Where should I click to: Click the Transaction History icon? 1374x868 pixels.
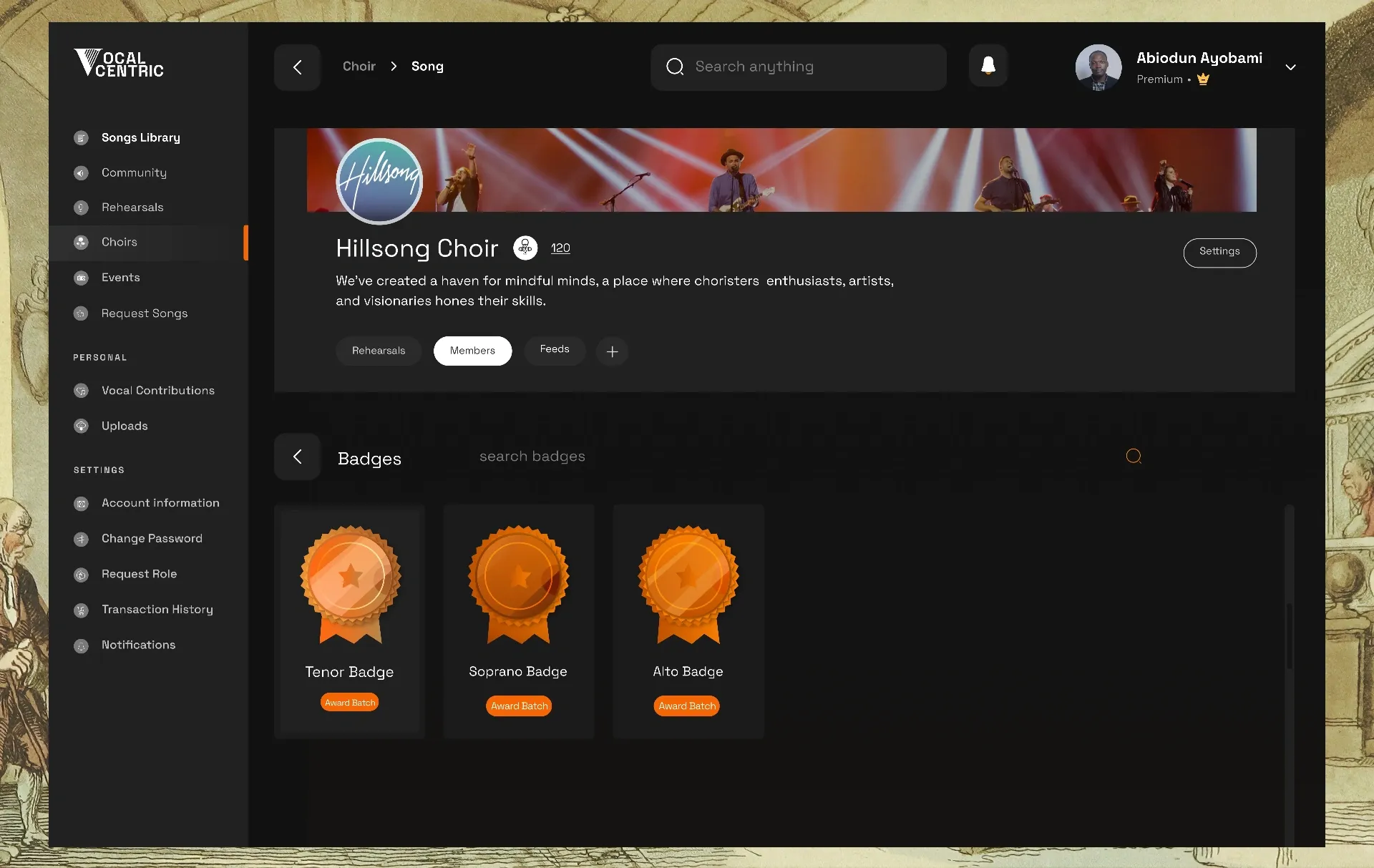[x=81, y=610]
